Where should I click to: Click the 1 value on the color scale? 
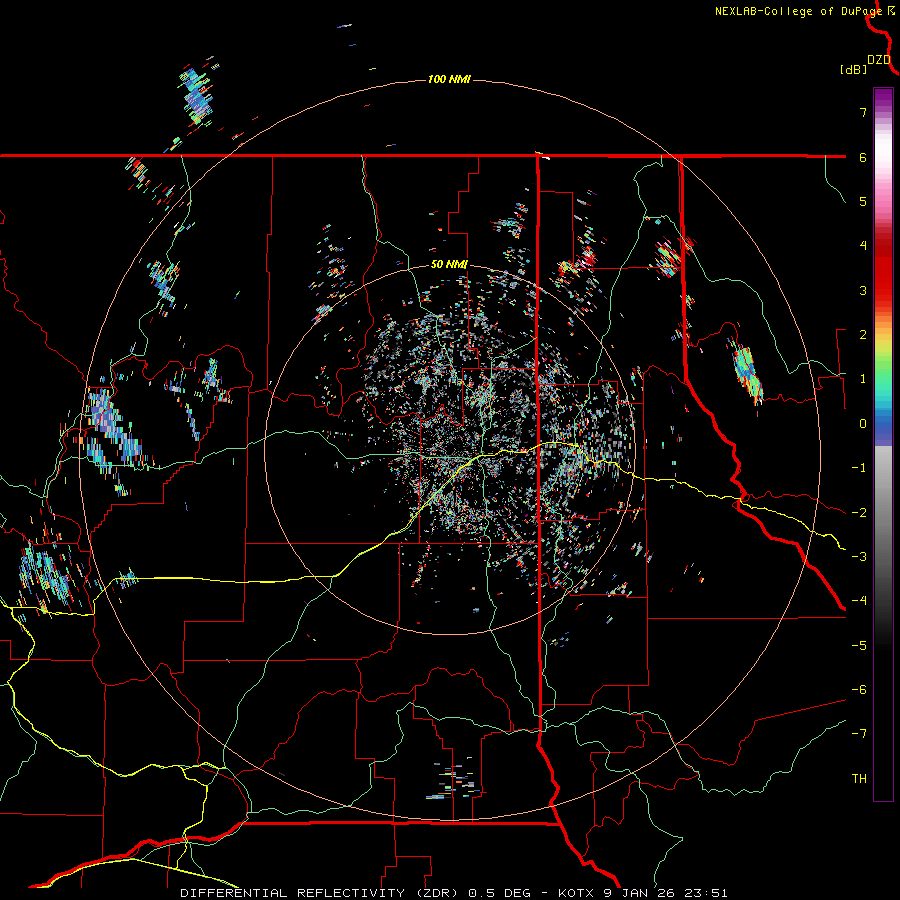(x=863, y=379)
